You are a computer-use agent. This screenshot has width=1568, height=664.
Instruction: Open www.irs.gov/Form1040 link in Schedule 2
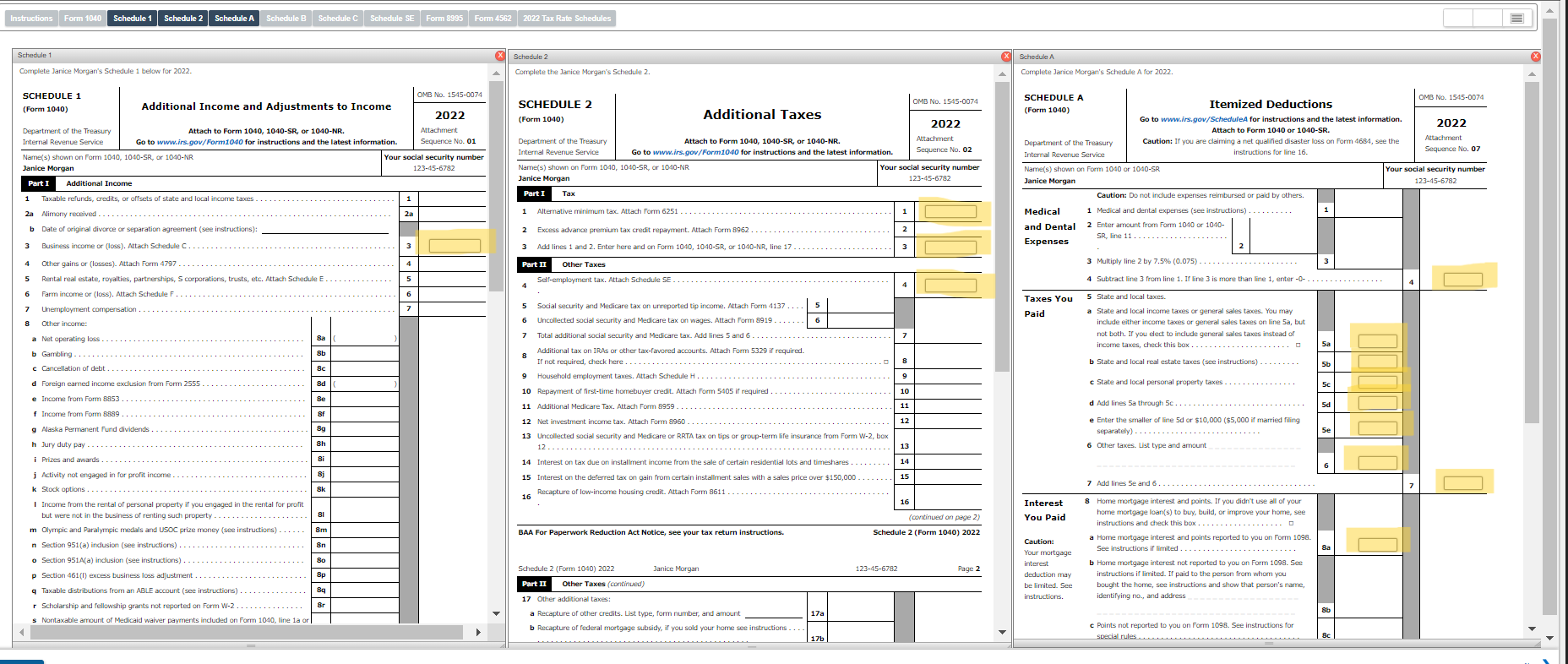click(x=695, y=152)
